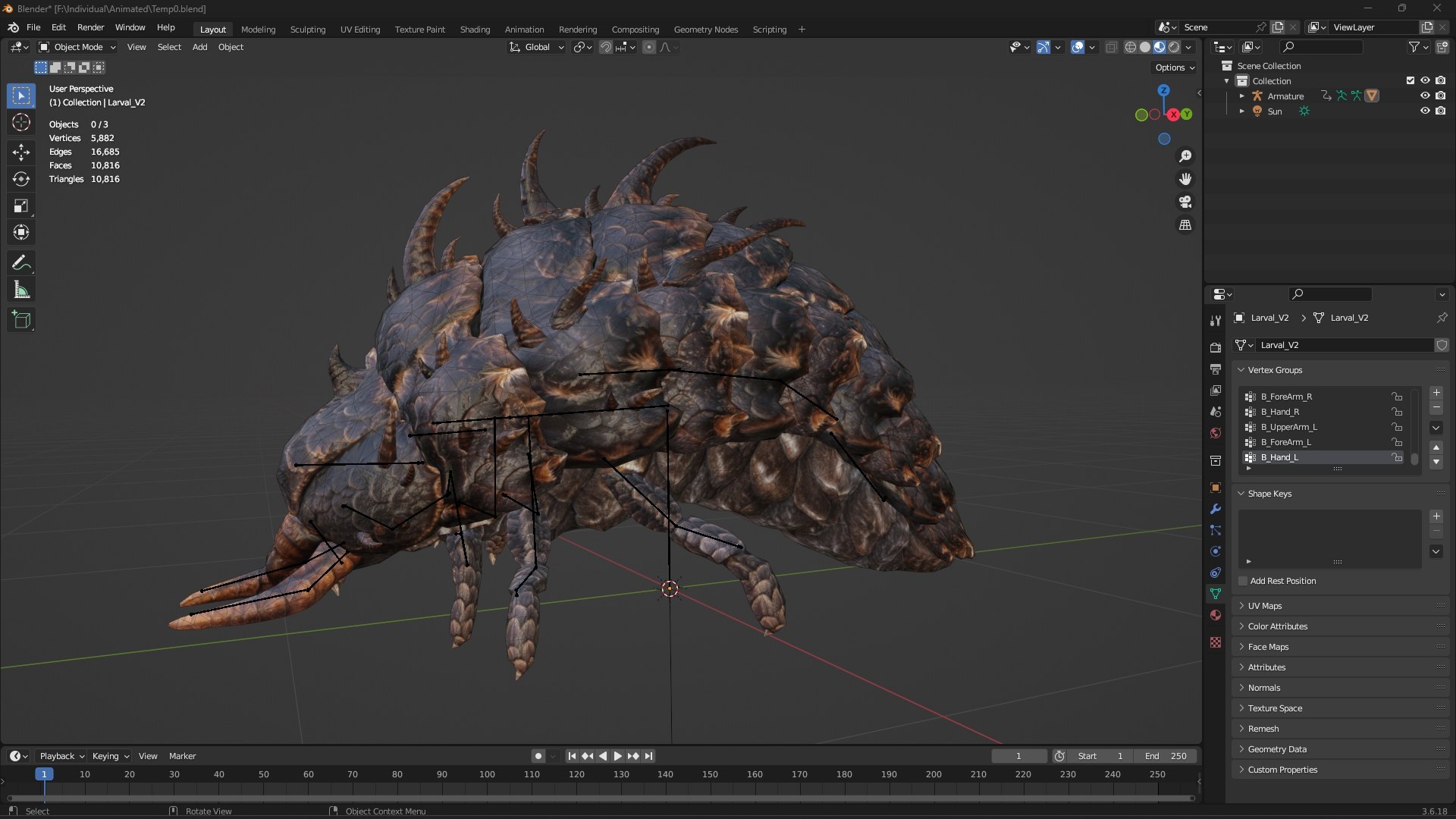
Task: Toggle fake user shield for Larval_V2
Action: click(x=1442, y=345)
